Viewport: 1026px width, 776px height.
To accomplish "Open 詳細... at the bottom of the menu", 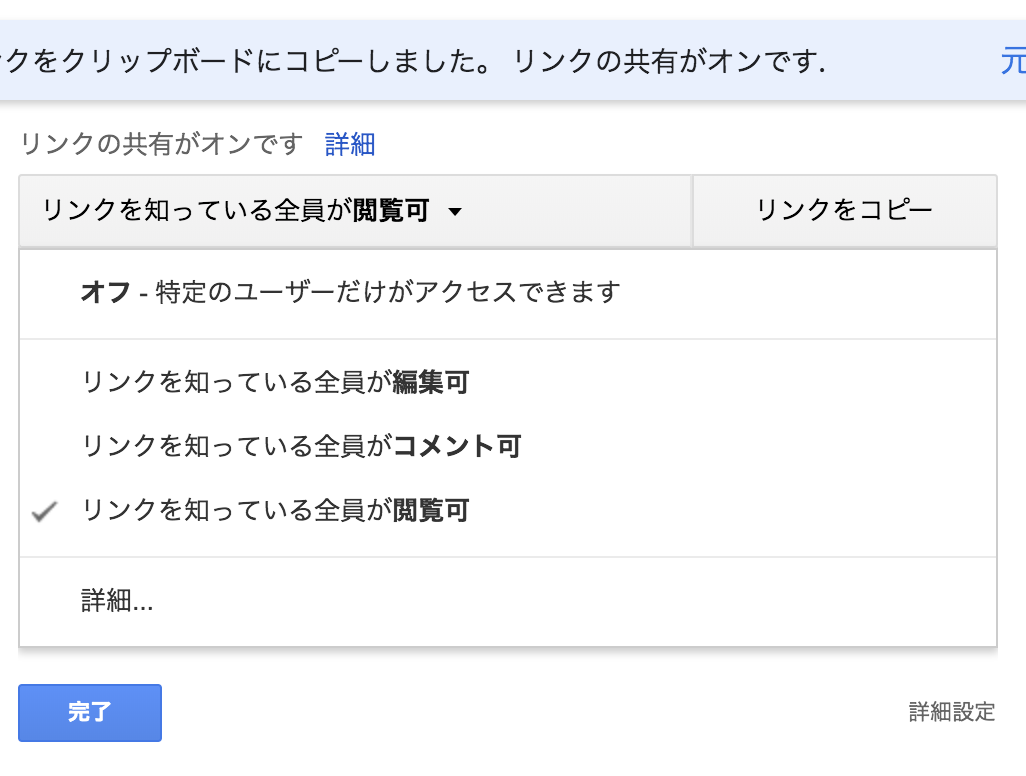I will 117,601.
